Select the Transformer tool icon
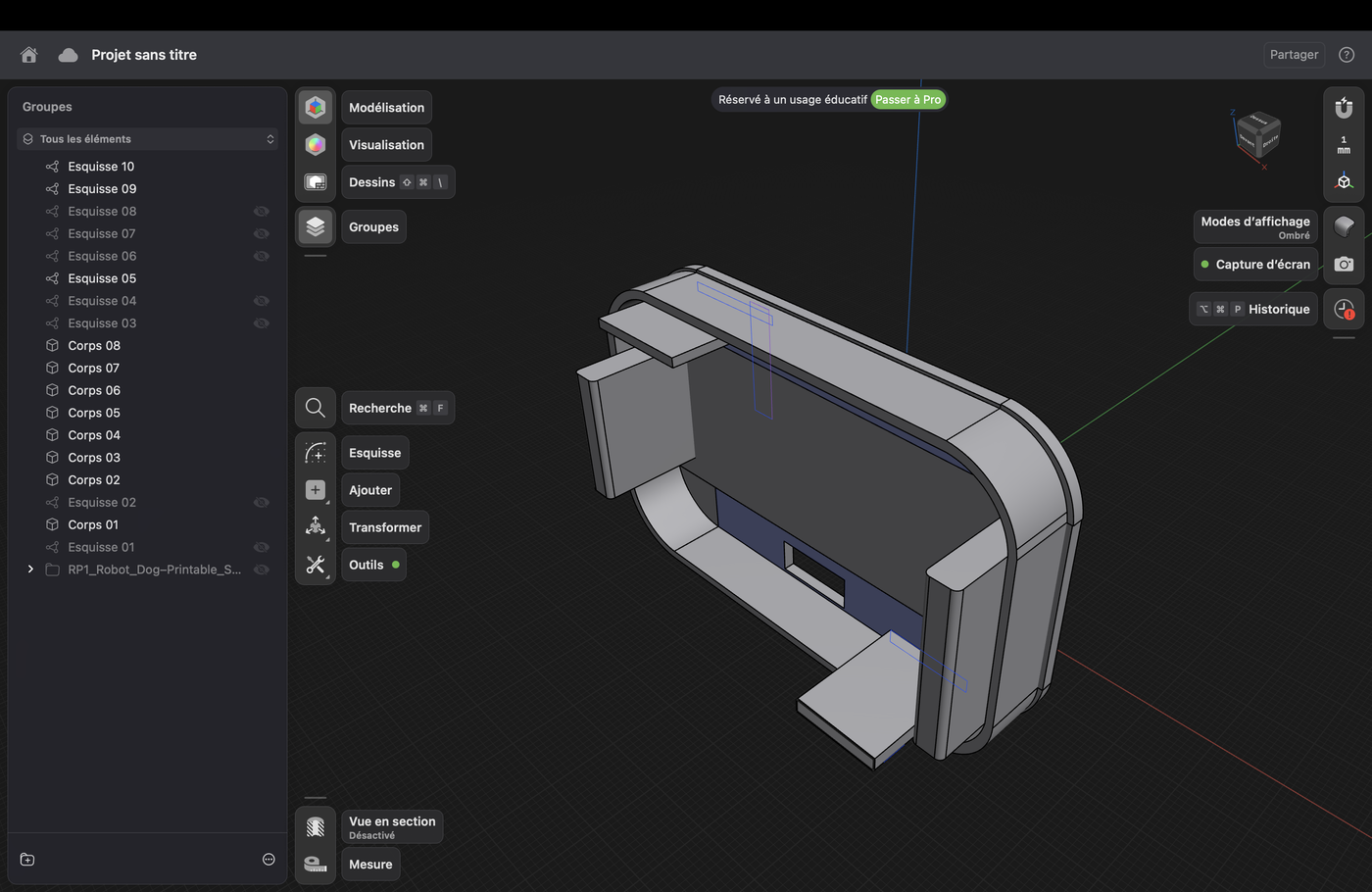This screenshot has height=892, width=1372. 316,527
